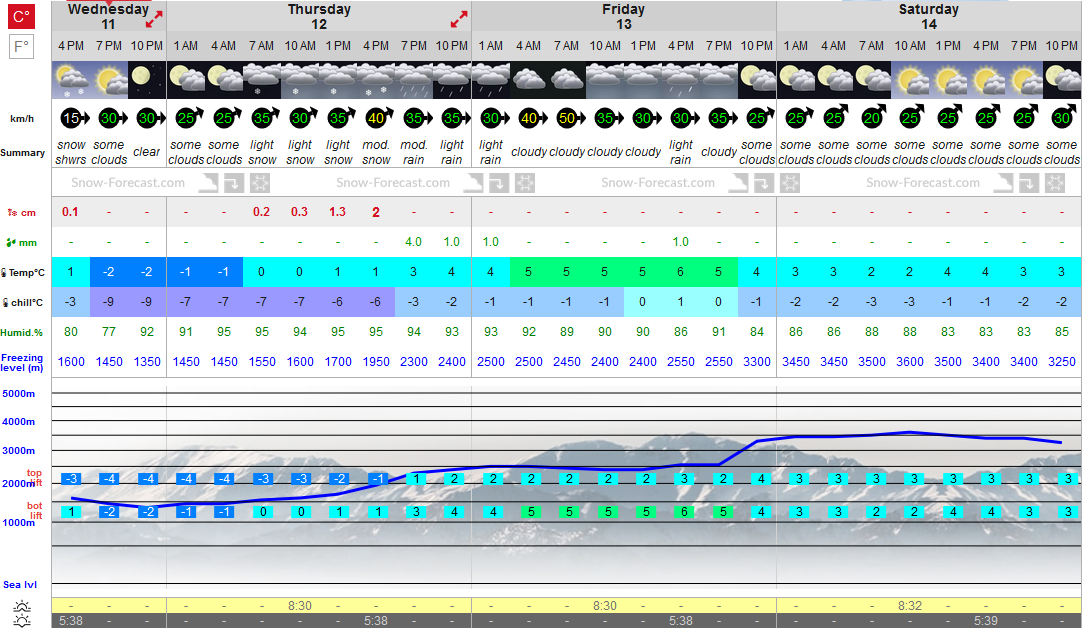1088x634 pixels.
Task: Click the Thursday 12 day header
Action: click(319, 17)
